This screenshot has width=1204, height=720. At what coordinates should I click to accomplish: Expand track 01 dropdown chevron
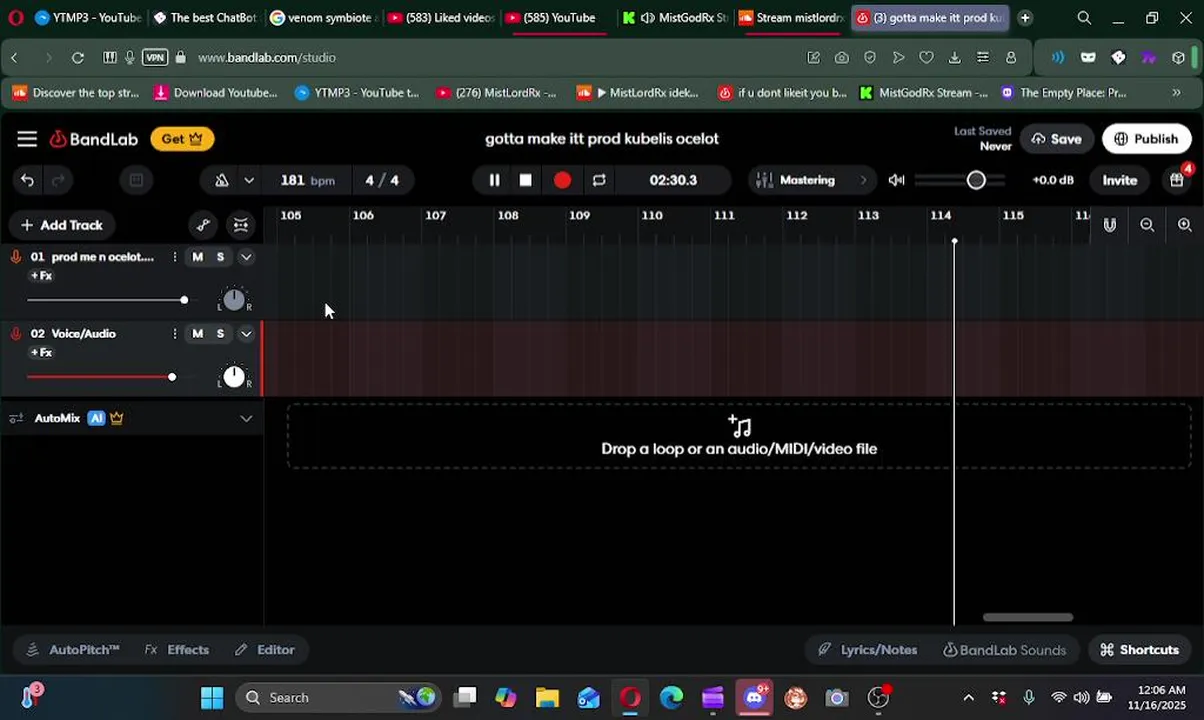pos(246,257)
